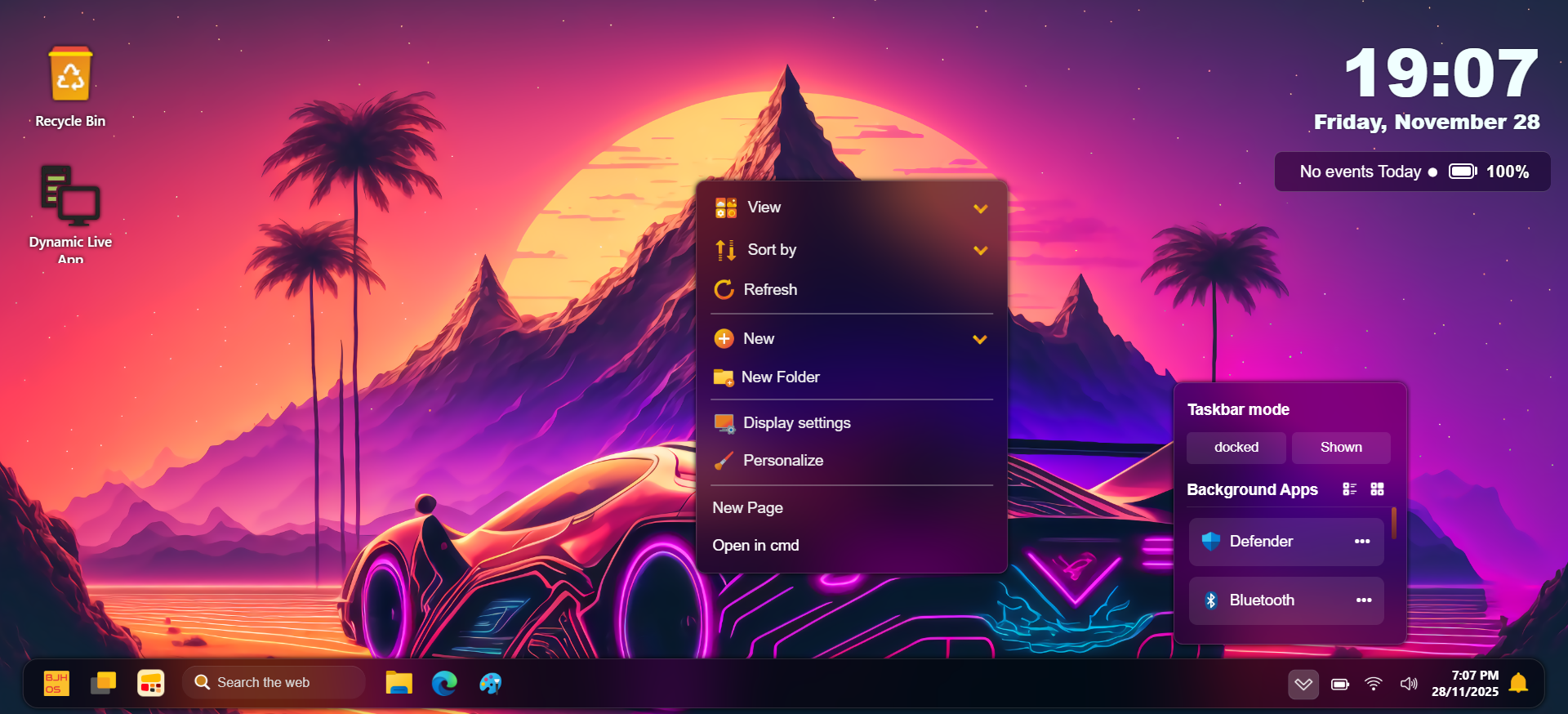Collapse the tray overflow chevron button
The height and width of the screenshot is (714, 1568).
tap(1303, 684)
